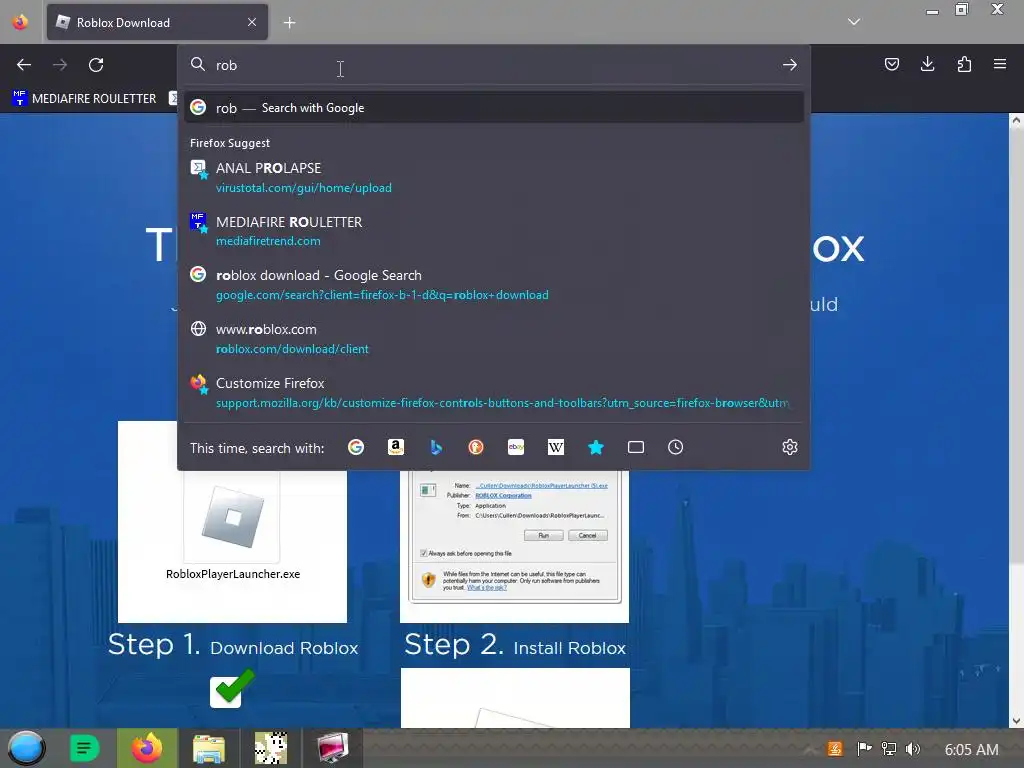Open the Extensions menu
Image resolution: width=1024 pixels, height=768 pixels.
pos(964,64)
